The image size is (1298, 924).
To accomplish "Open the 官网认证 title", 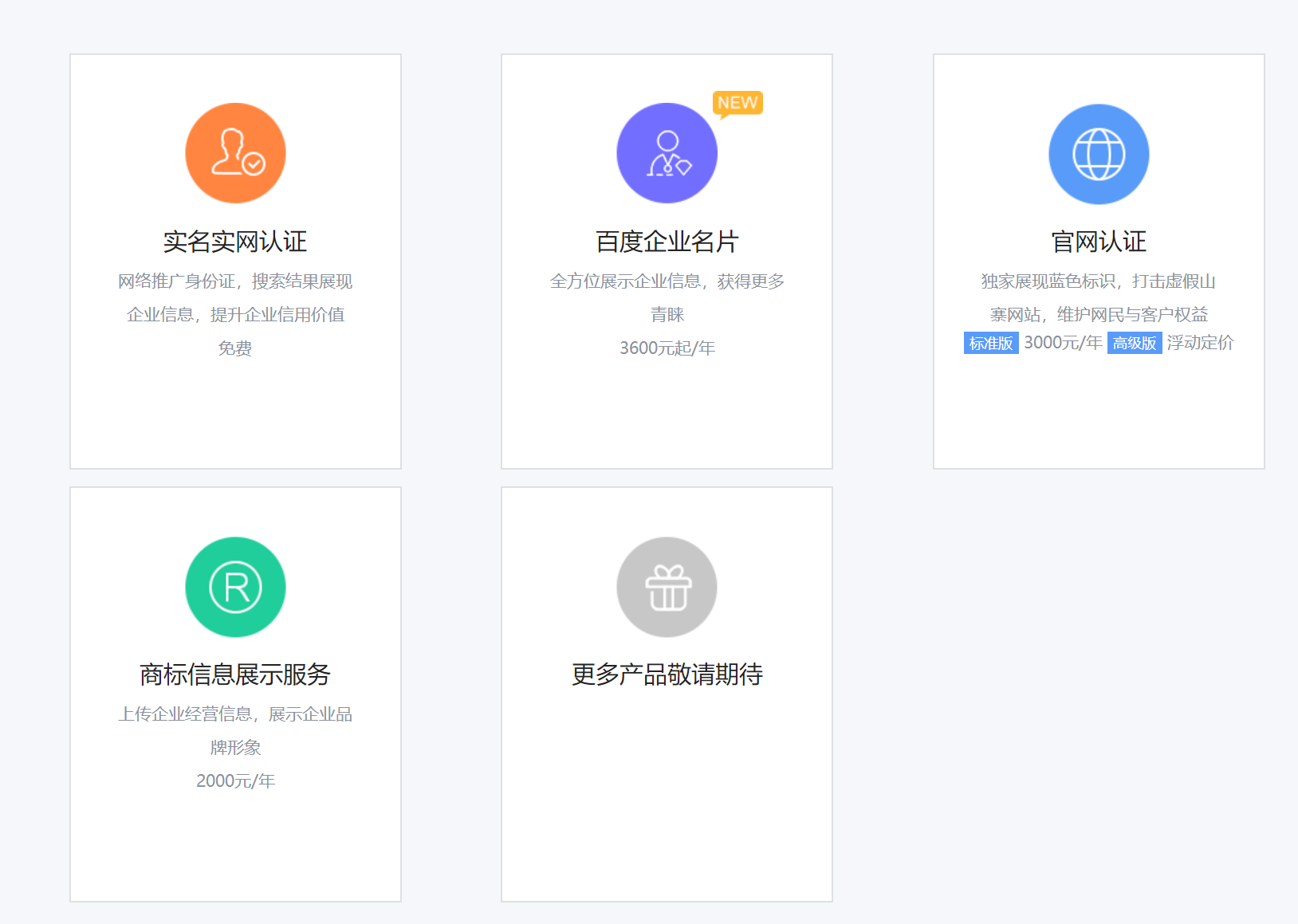I will pos(1099,242).
